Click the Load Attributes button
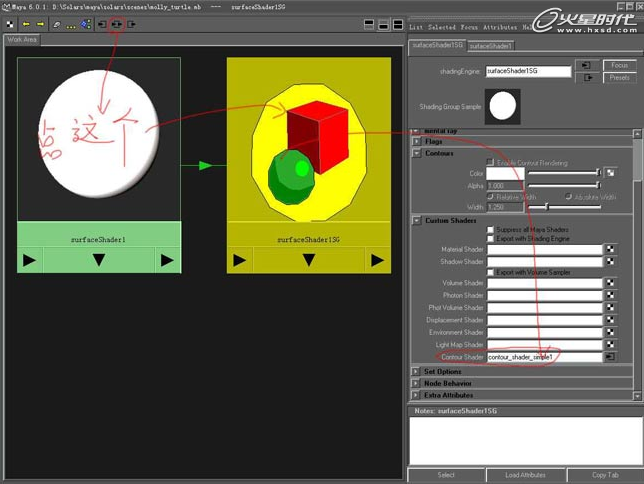This screenshot has height=484, width=644. pyautogui.click(x=526, y=475)
